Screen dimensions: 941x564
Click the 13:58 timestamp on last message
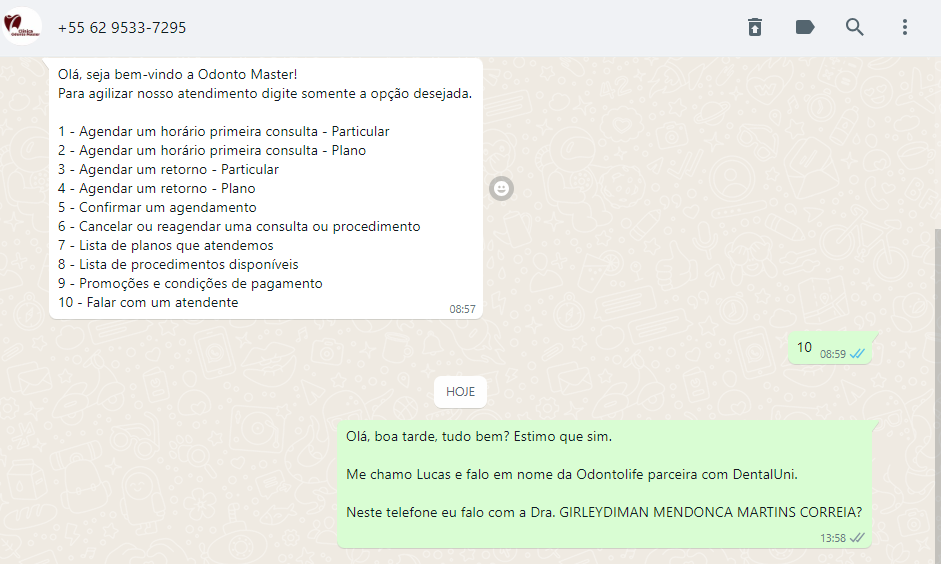coord(833,538)
